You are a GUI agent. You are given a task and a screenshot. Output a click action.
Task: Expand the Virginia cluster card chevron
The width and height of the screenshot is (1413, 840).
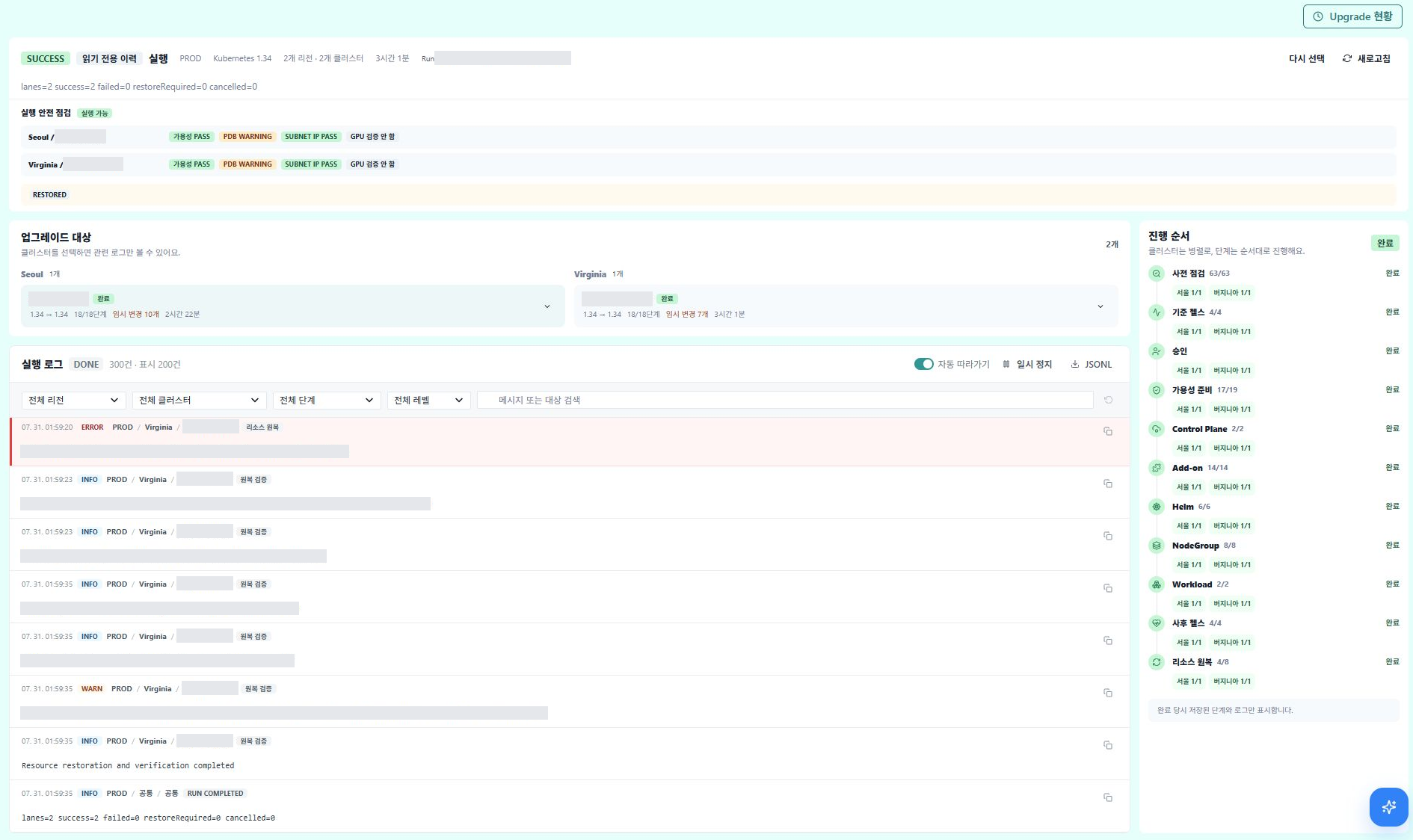coord(1100,306)
